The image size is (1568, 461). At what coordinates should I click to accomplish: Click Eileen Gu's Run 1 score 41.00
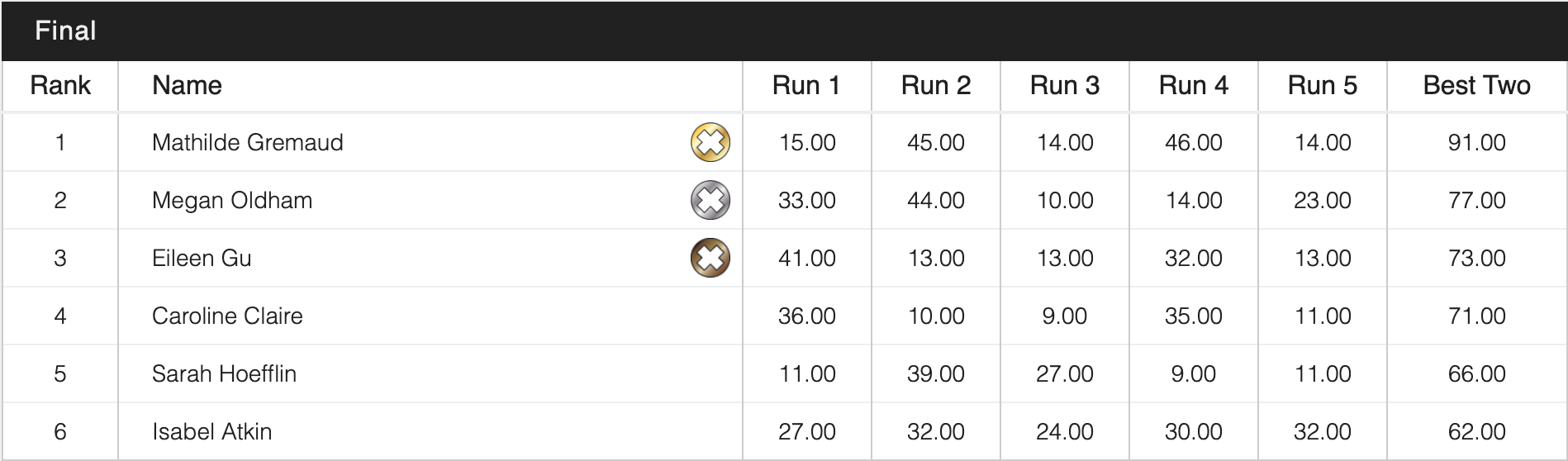click(806, 258)
